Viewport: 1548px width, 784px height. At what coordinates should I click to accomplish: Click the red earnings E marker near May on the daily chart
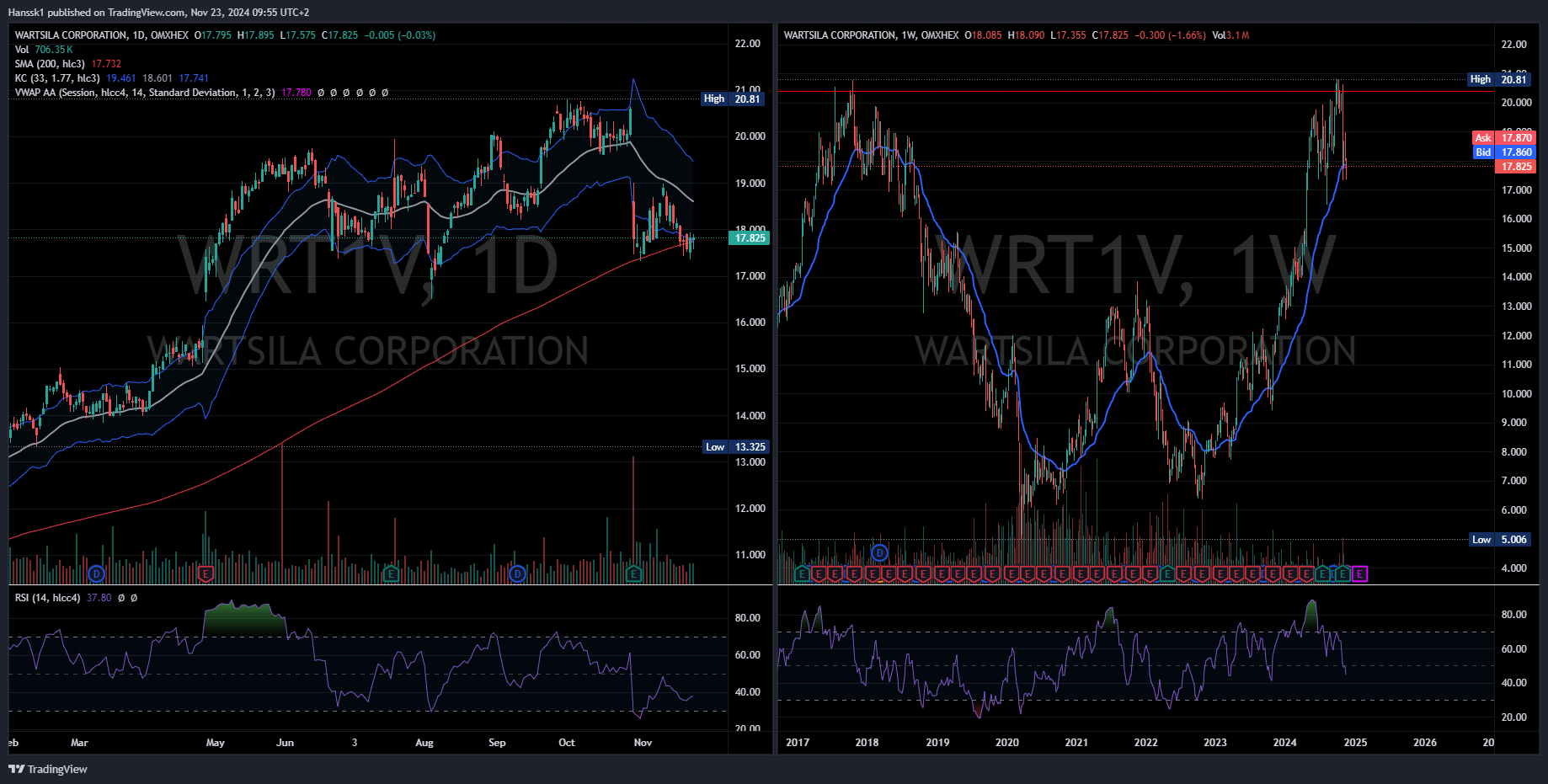point(206,574)
